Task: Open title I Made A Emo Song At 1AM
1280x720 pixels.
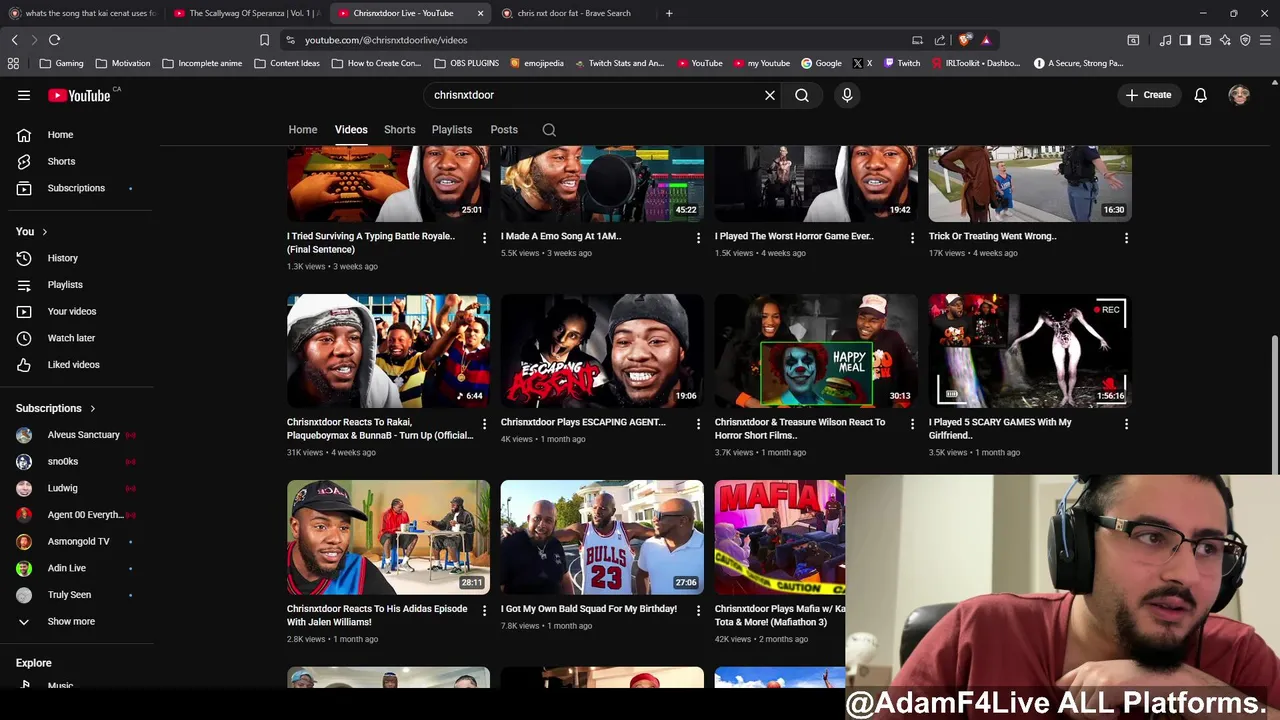Action: pyautogui.click(x=561, y=236)
